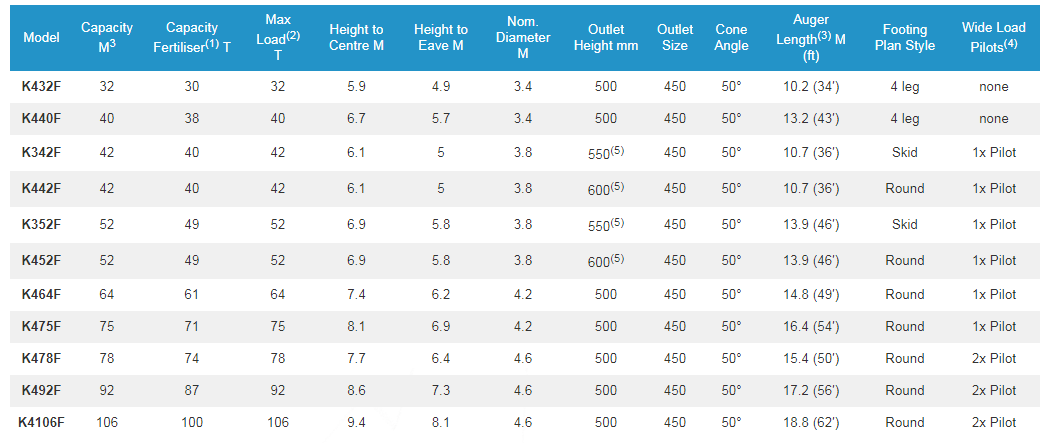Click the K475F model name
The image size is (1055, 443).
coord(41,326)
